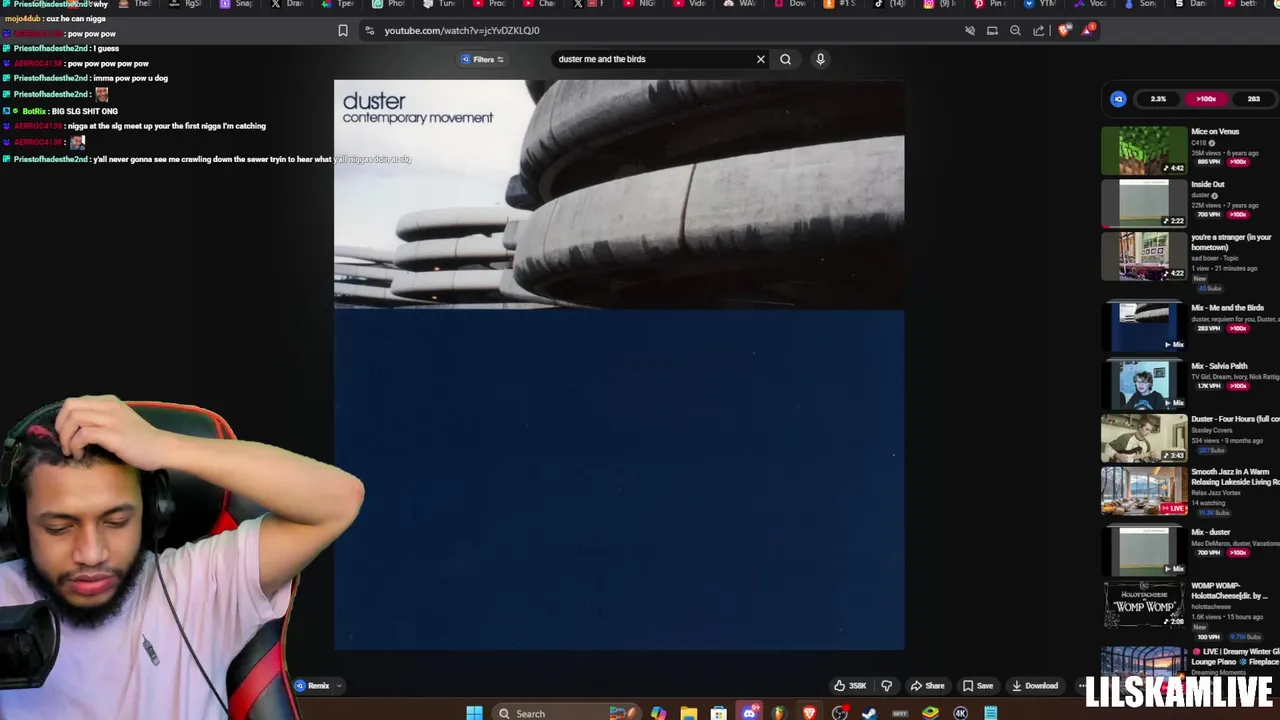Image resolution: width=1280 pixels, height=720 pixels.
Task: Select the pink >100x pill at the sidebar top
Action: (x=1206, y=99)
